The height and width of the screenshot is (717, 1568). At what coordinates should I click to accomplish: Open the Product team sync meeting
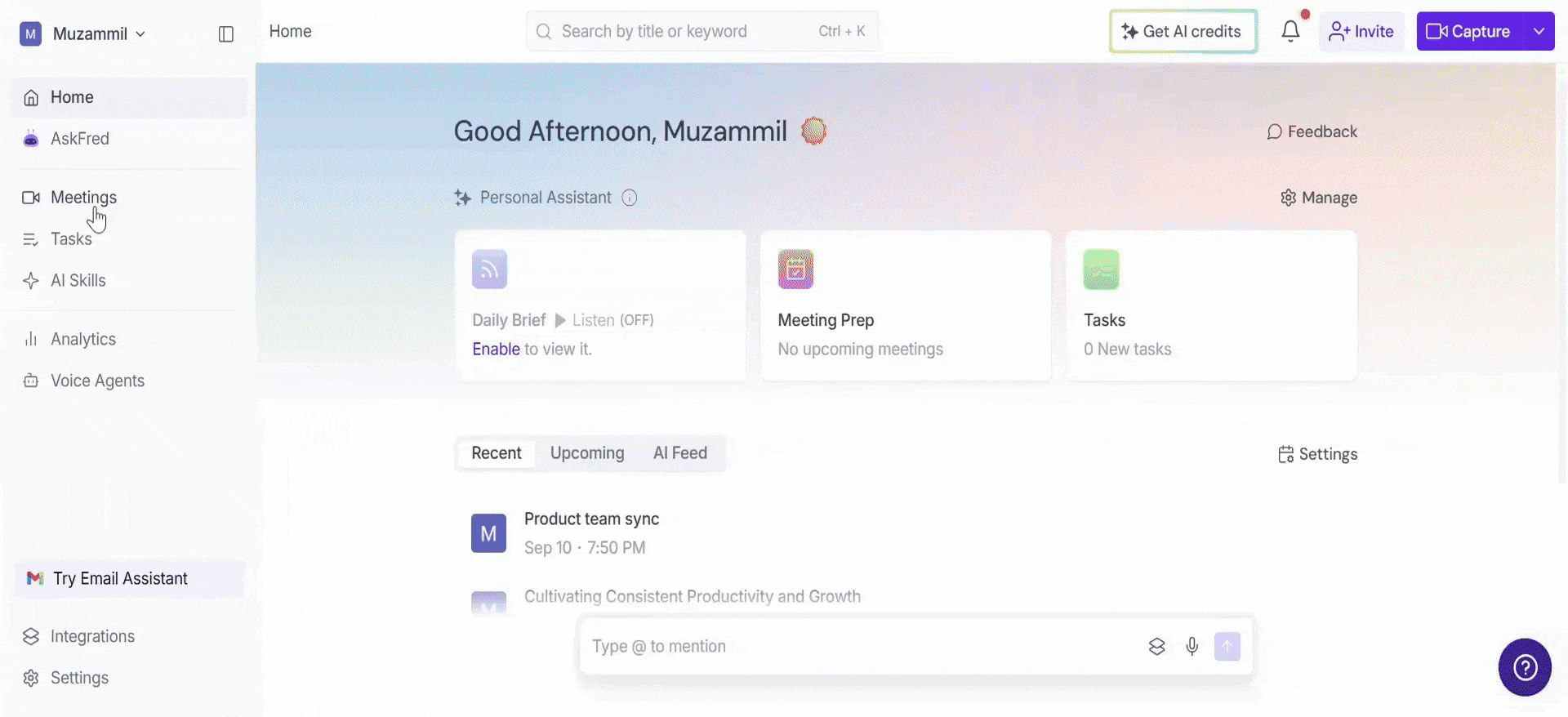tap(591, 519)
